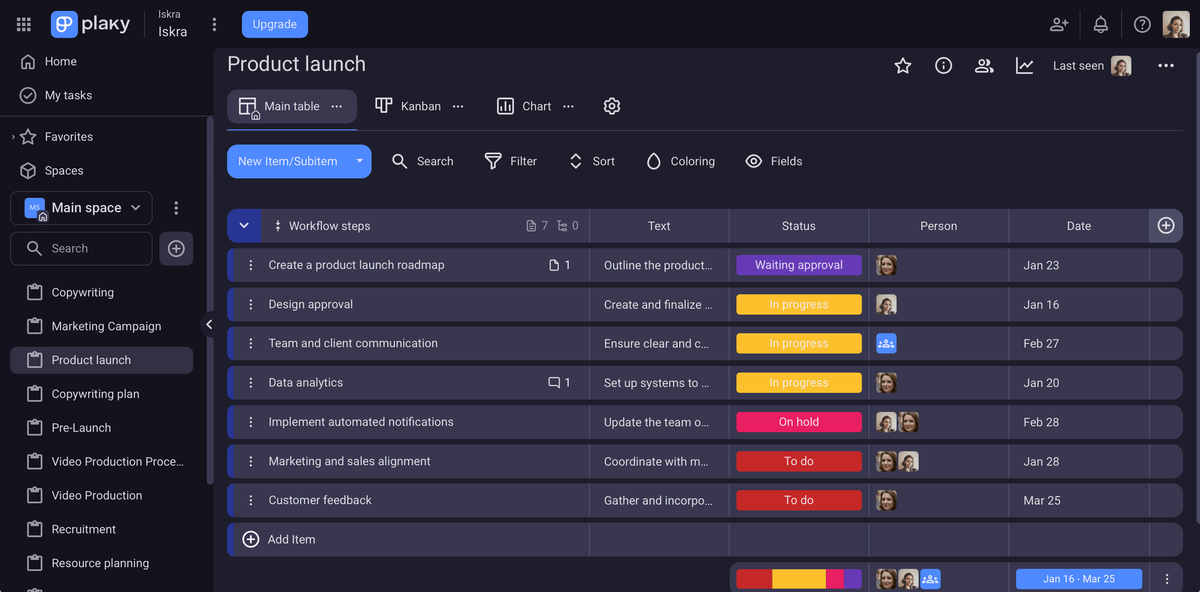
Task: Open the New Item/Subitem dropdown arrow
Action: 359,161
